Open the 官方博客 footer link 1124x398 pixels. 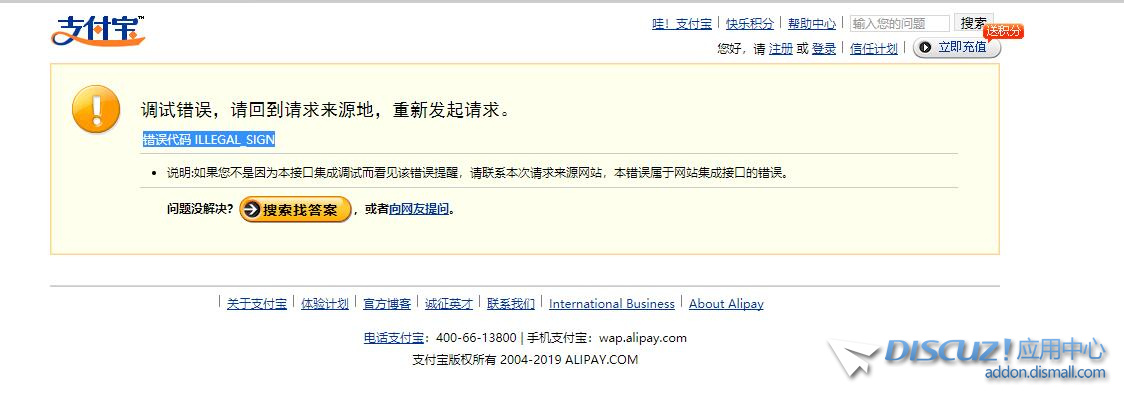click(x=387, y=304)
